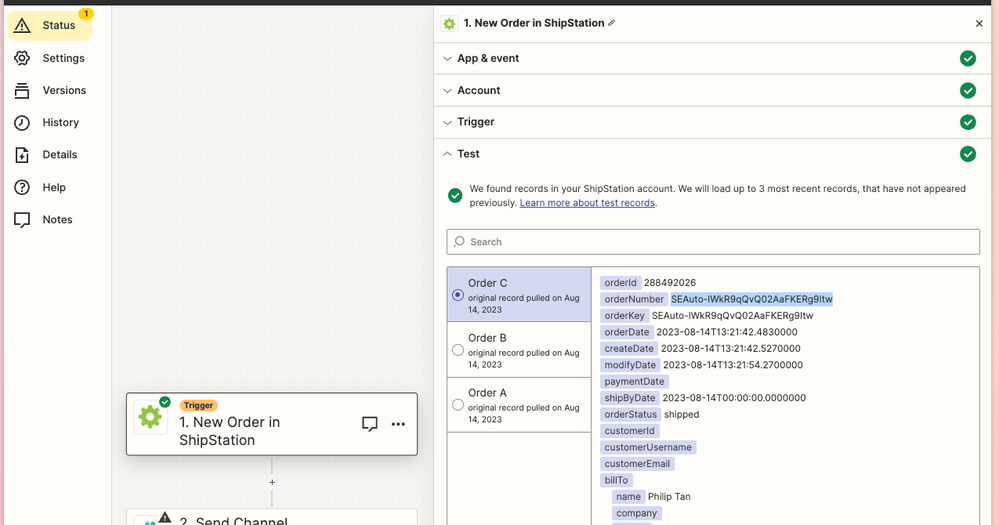
Task: Expand the App & event section
Action: (488, 58)
